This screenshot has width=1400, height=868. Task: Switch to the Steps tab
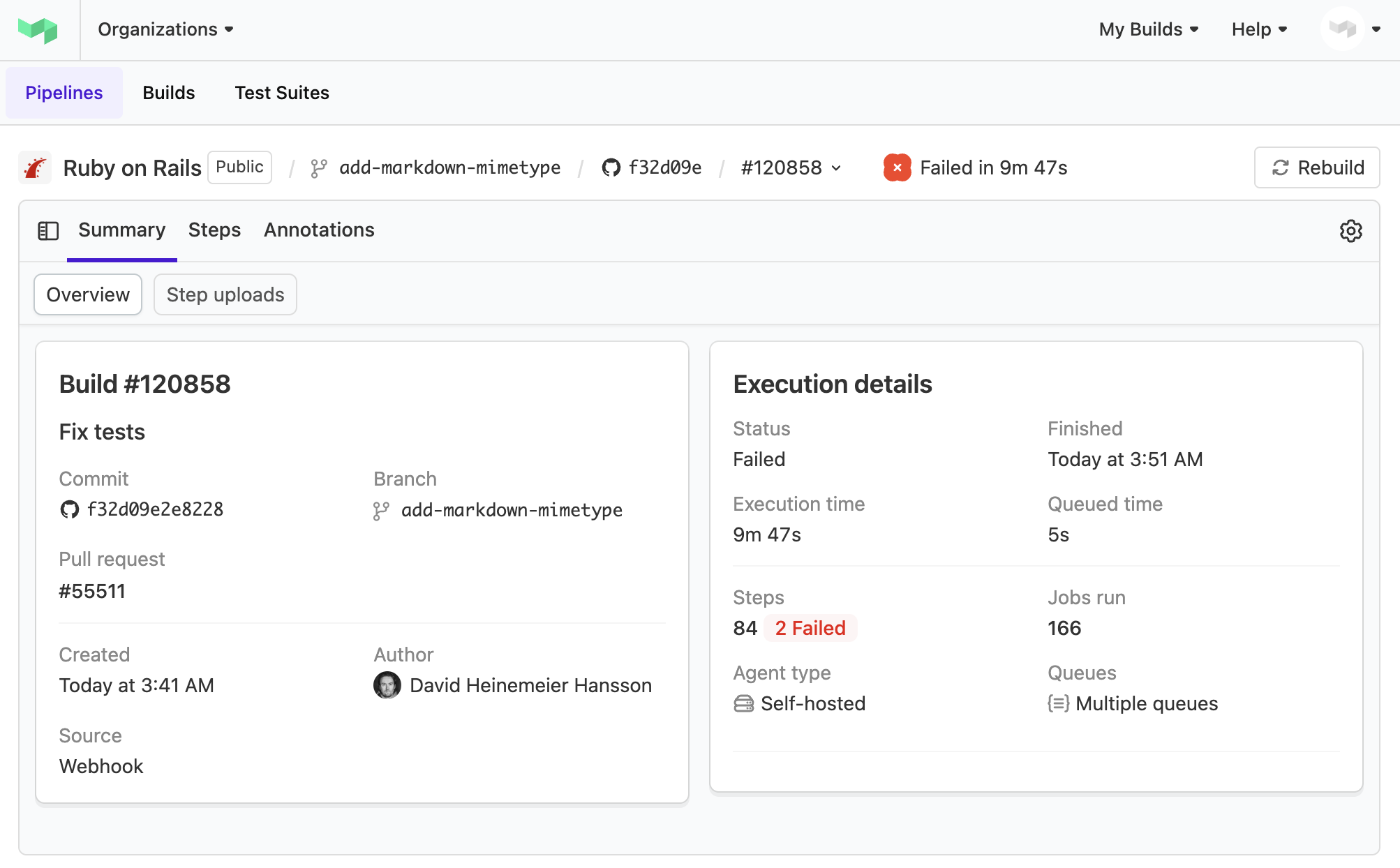click(x=214, y=230)
